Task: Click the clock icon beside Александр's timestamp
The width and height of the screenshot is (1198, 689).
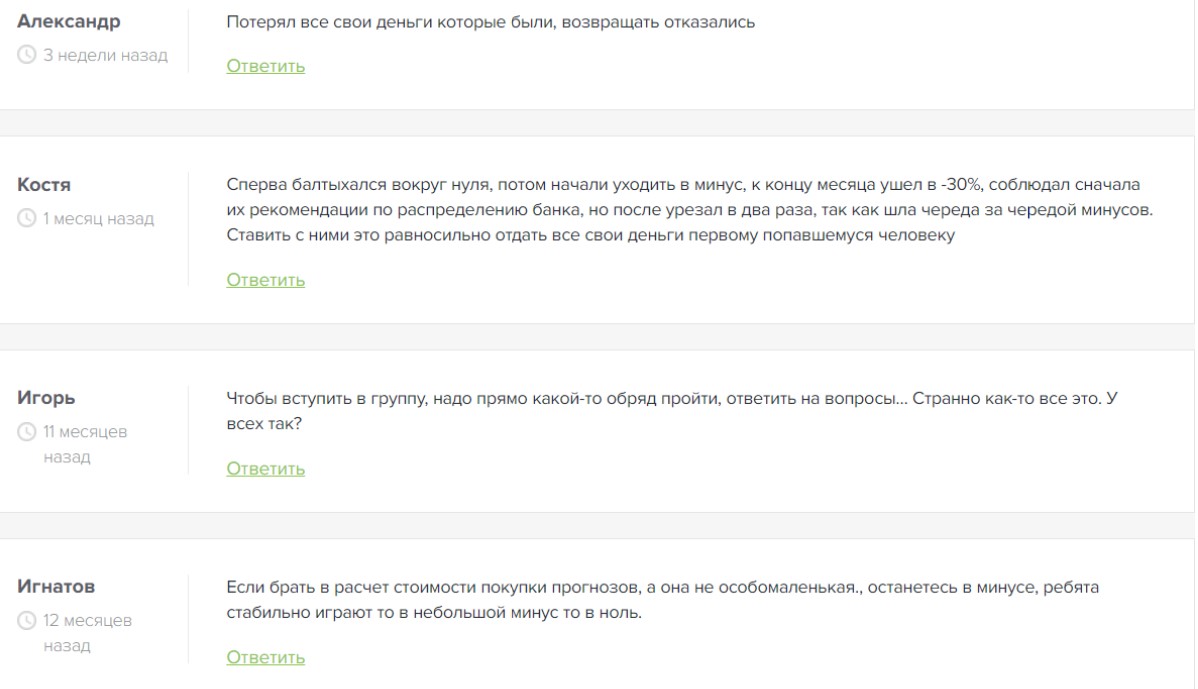Action: [27, 55]
